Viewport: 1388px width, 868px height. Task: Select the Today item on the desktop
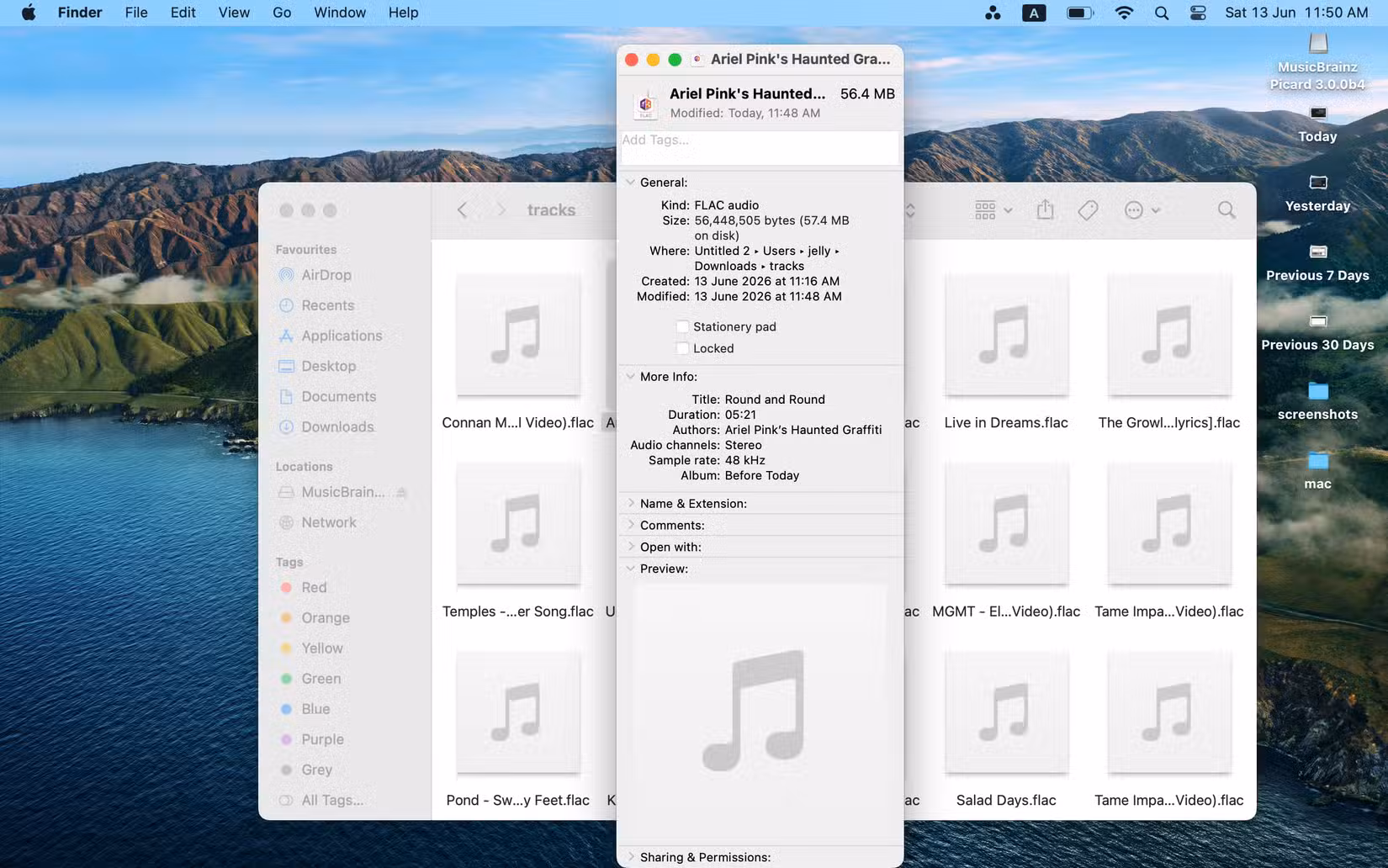(x=1317, y=124)
